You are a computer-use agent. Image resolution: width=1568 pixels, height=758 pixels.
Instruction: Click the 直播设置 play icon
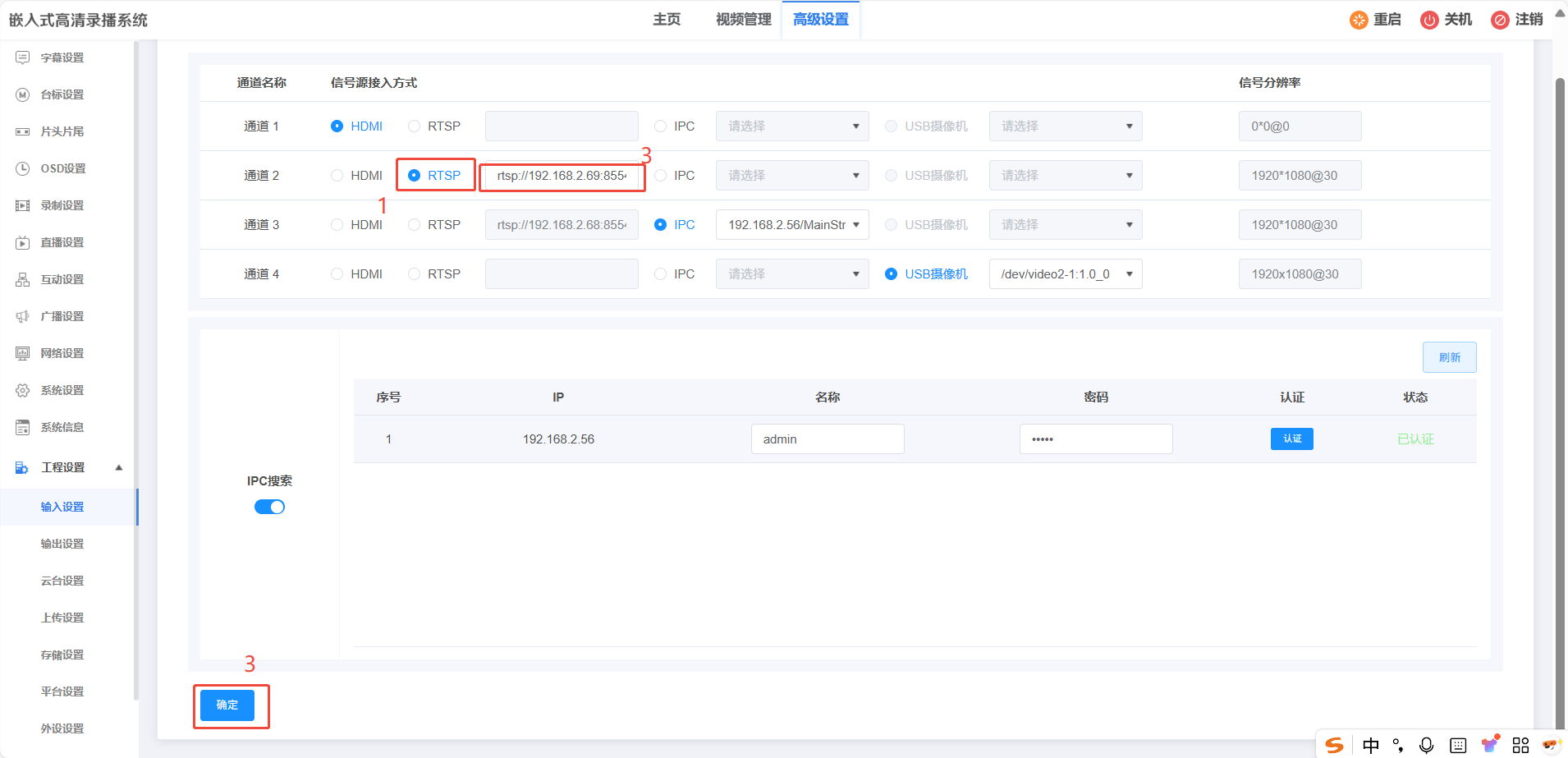tap(23, 242)
